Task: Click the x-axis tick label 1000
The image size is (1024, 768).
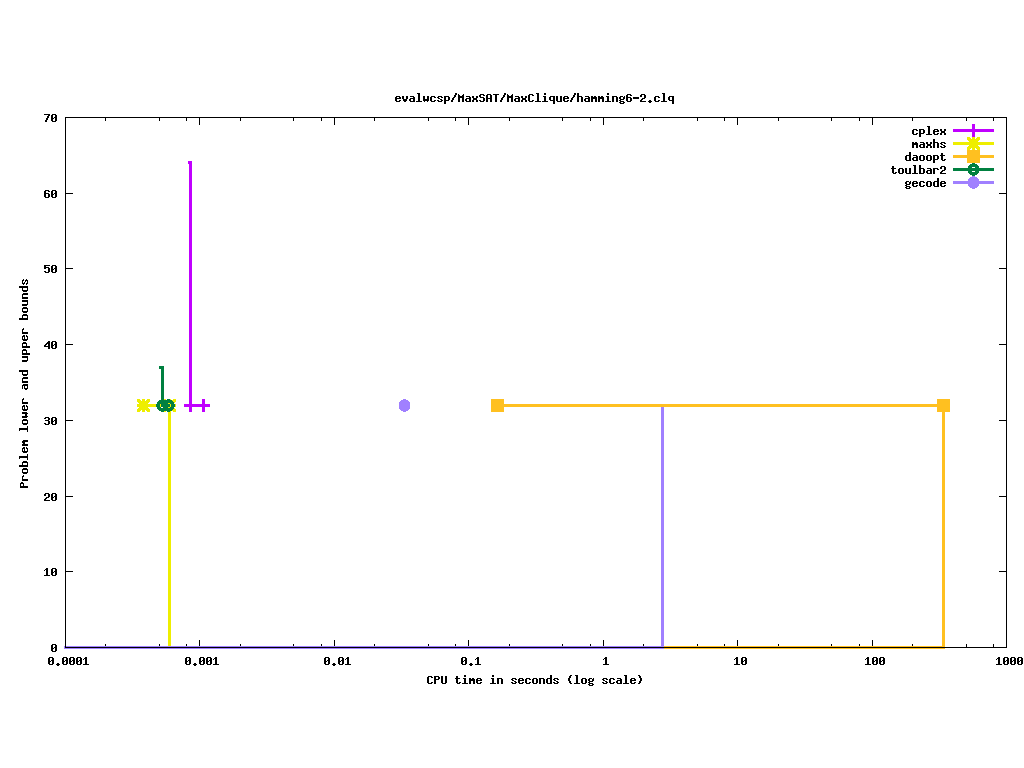Action: click(1006, 662)
